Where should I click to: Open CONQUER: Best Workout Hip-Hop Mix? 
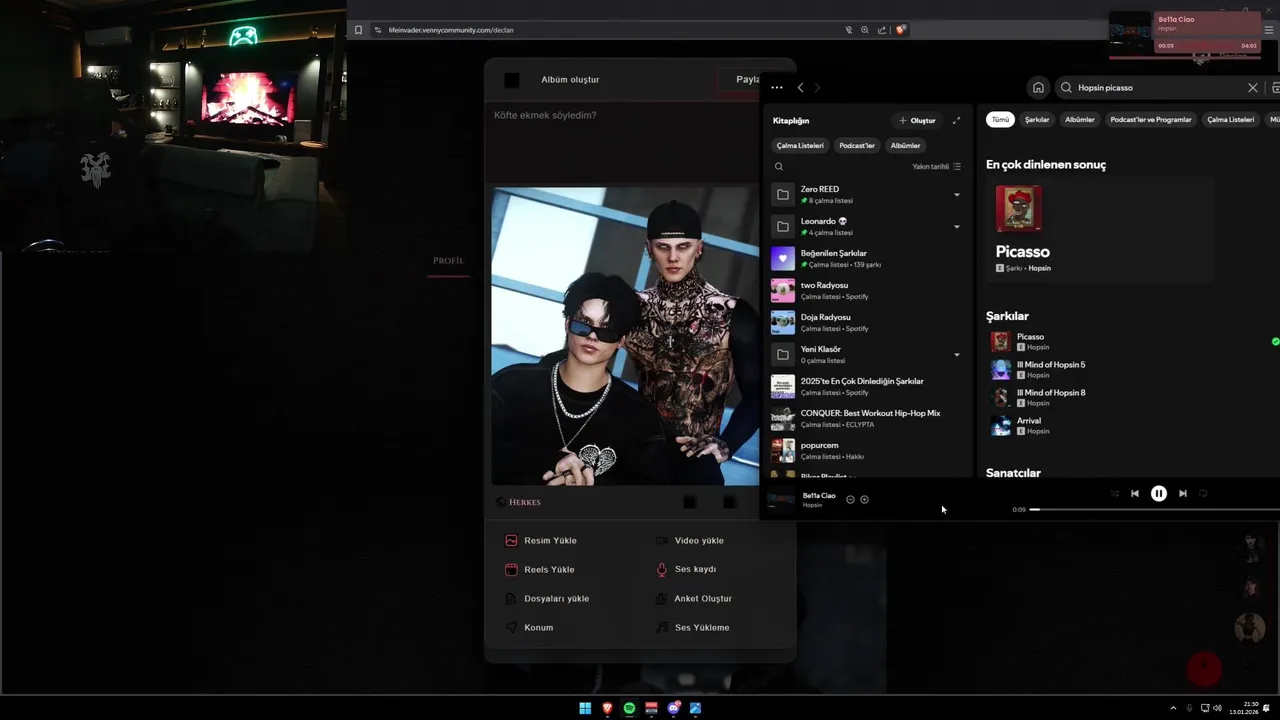[868, 419]
